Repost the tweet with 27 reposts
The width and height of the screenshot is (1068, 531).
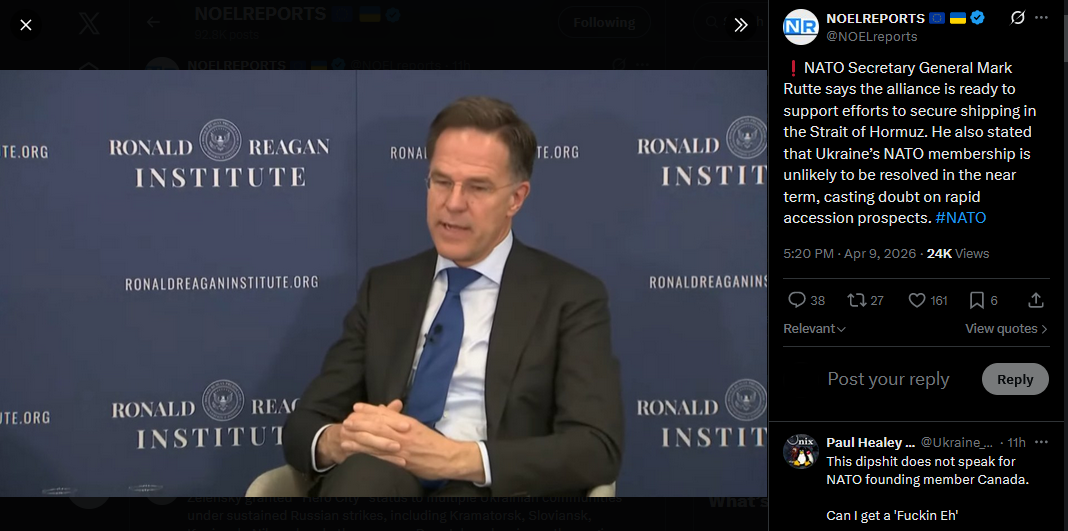pos(855,300)
